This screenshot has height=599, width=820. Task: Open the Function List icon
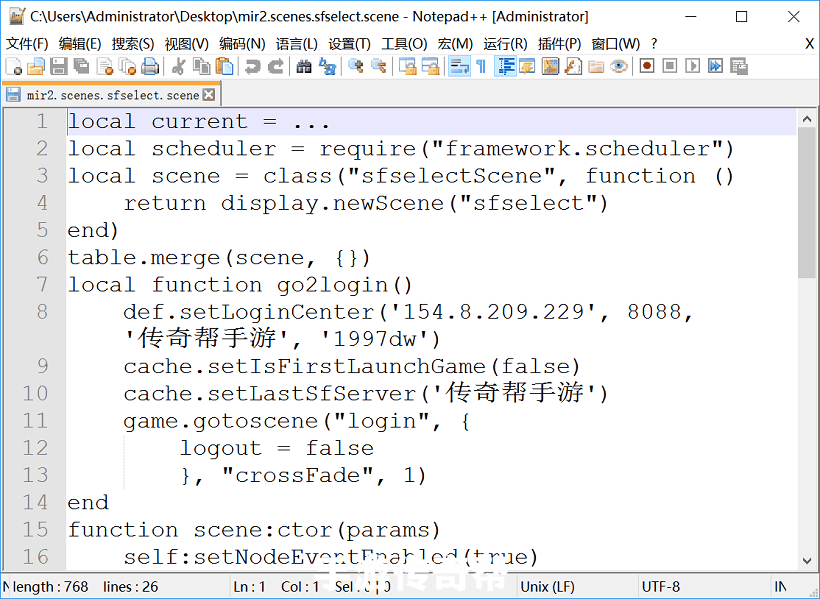click(573, 67)
